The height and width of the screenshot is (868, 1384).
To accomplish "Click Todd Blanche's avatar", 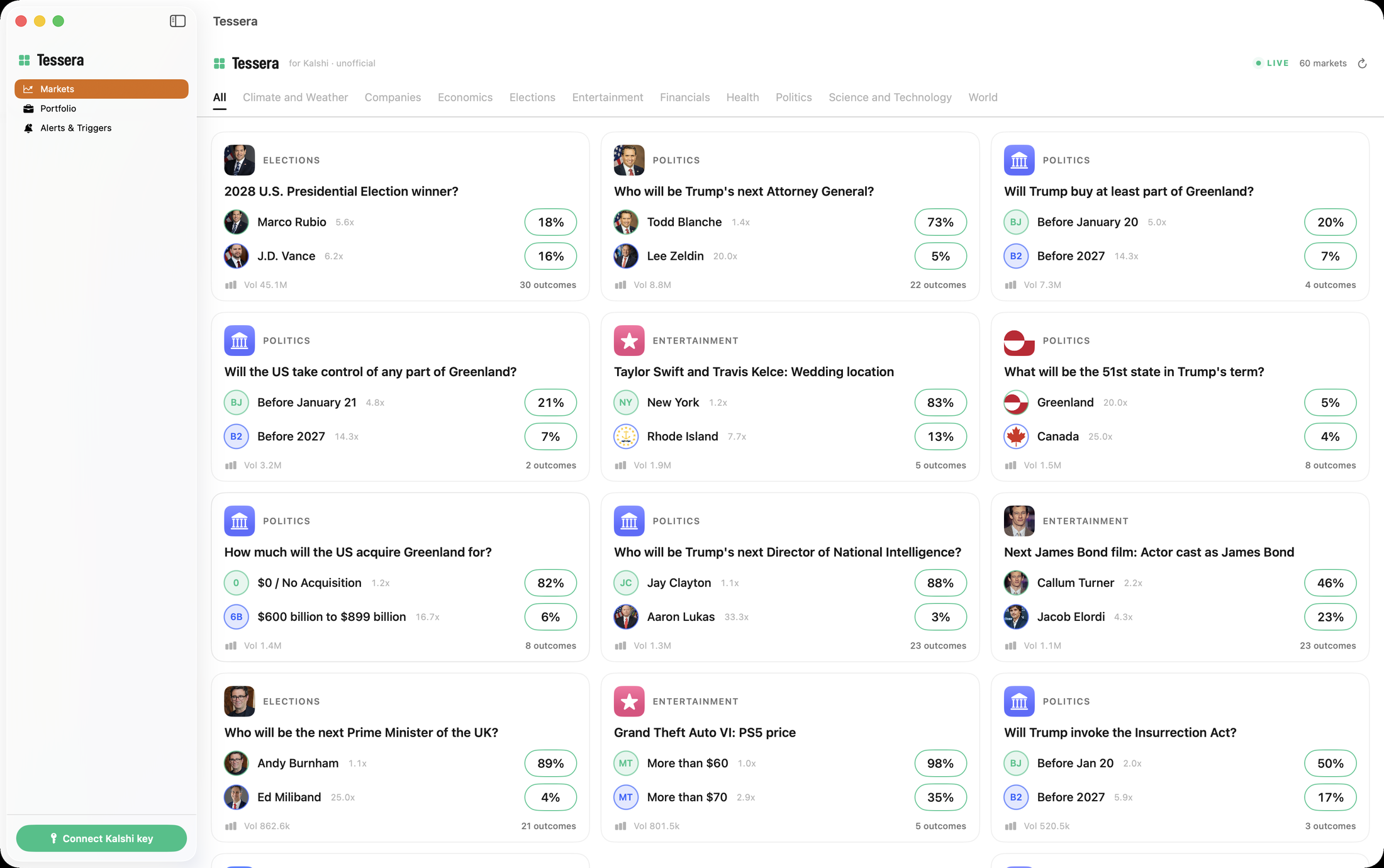I will (626, 222).
